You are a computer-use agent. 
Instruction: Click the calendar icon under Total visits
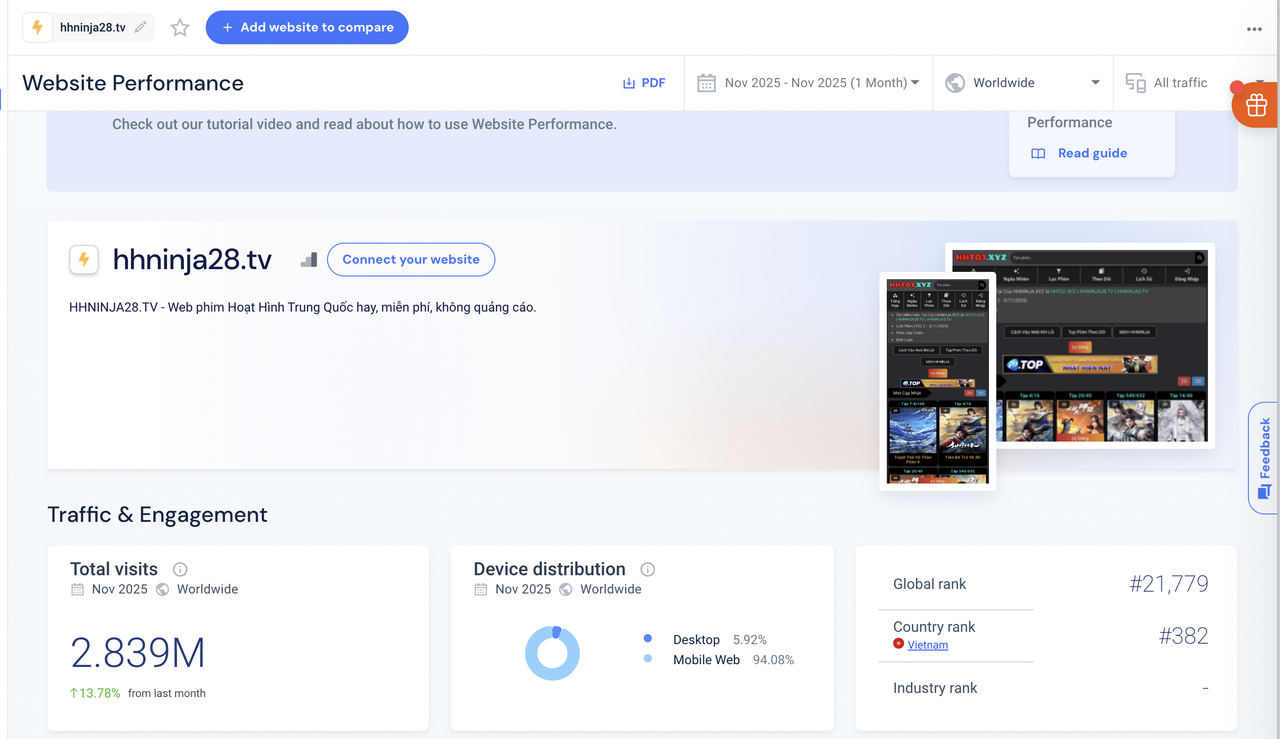(x=77, y=590)
